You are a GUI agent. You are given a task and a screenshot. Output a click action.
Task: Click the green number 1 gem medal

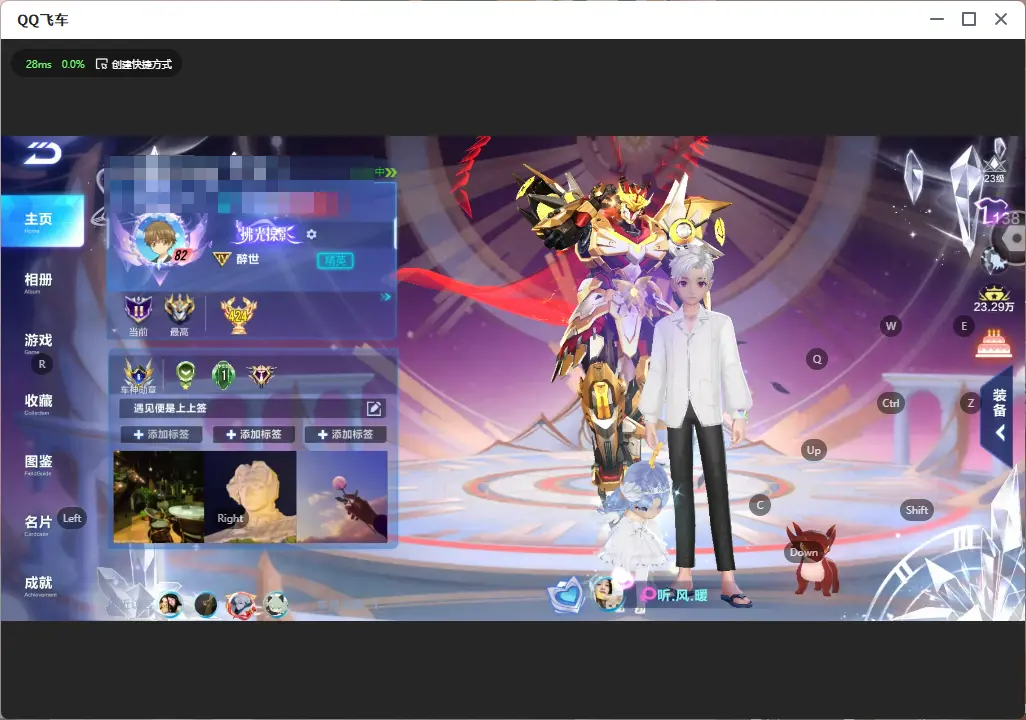[x=223, y=374]
